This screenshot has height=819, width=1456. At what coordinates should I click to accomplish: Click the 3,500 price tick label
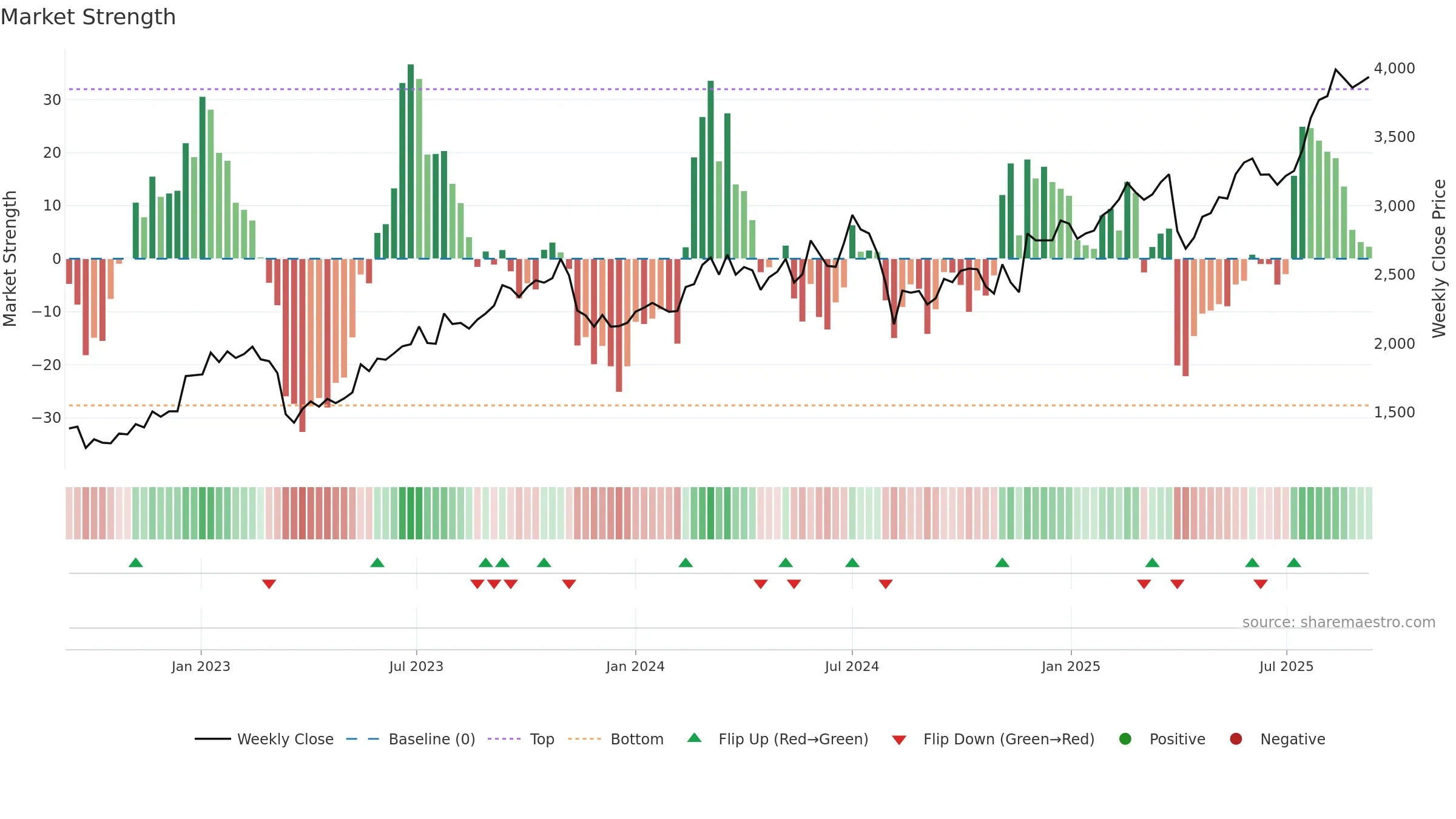pyautogui.click(x=1394, y=137)
